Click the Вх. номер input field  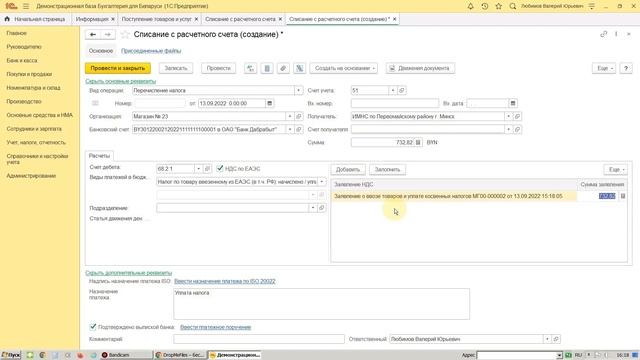395,103
